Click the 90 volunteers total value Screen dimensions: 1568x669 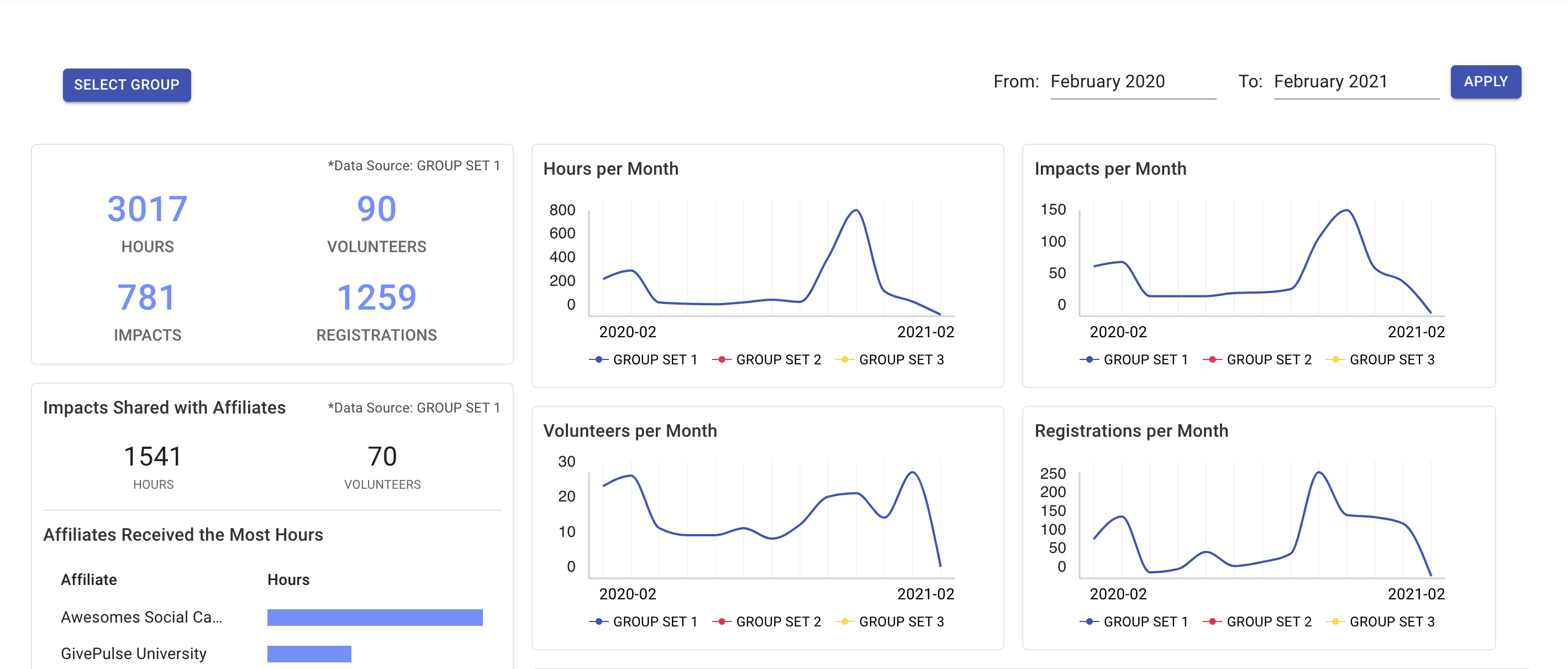tap(377, 209)
